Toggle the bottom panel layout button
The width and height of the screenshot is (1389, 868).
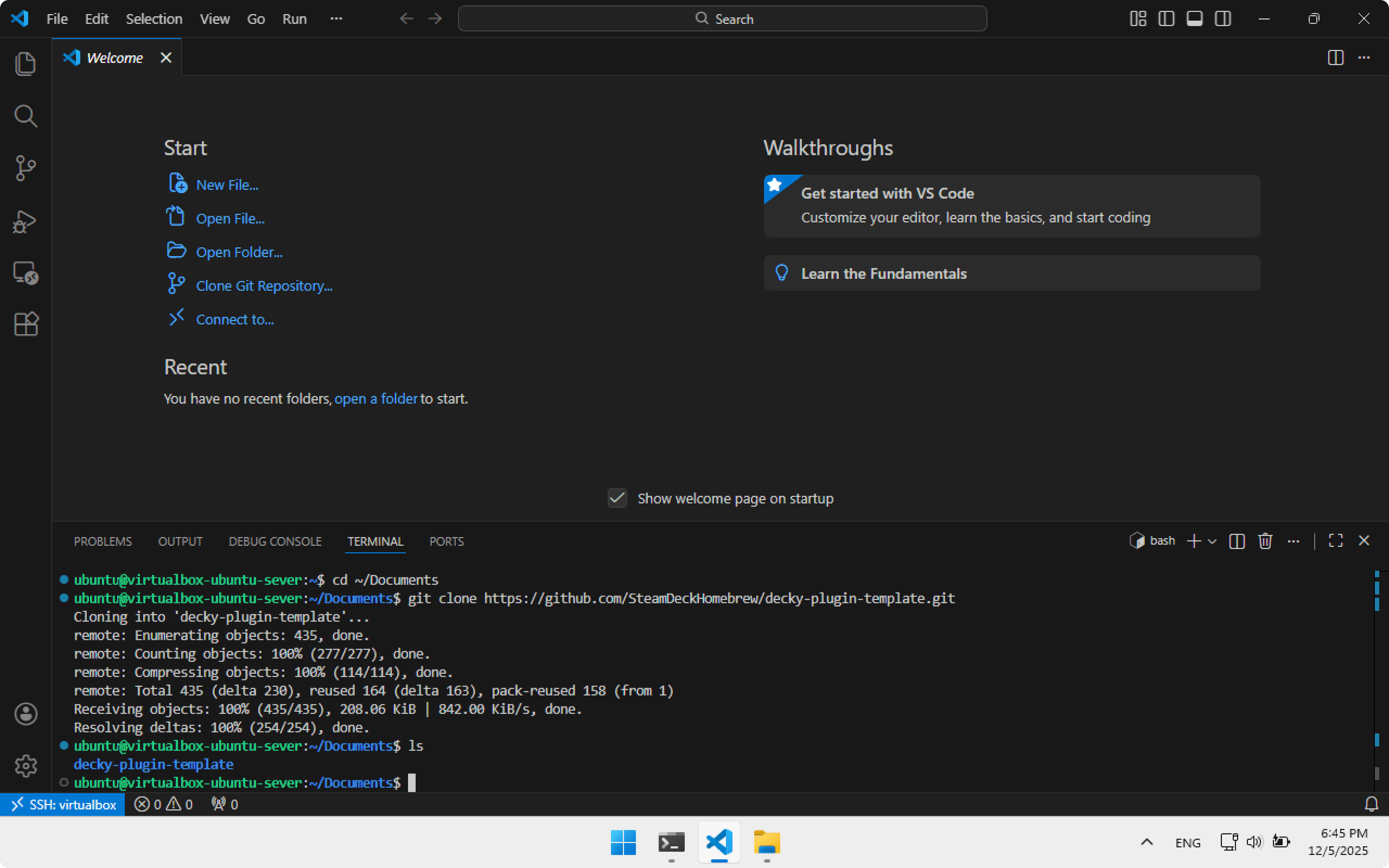click(1194, 19)
